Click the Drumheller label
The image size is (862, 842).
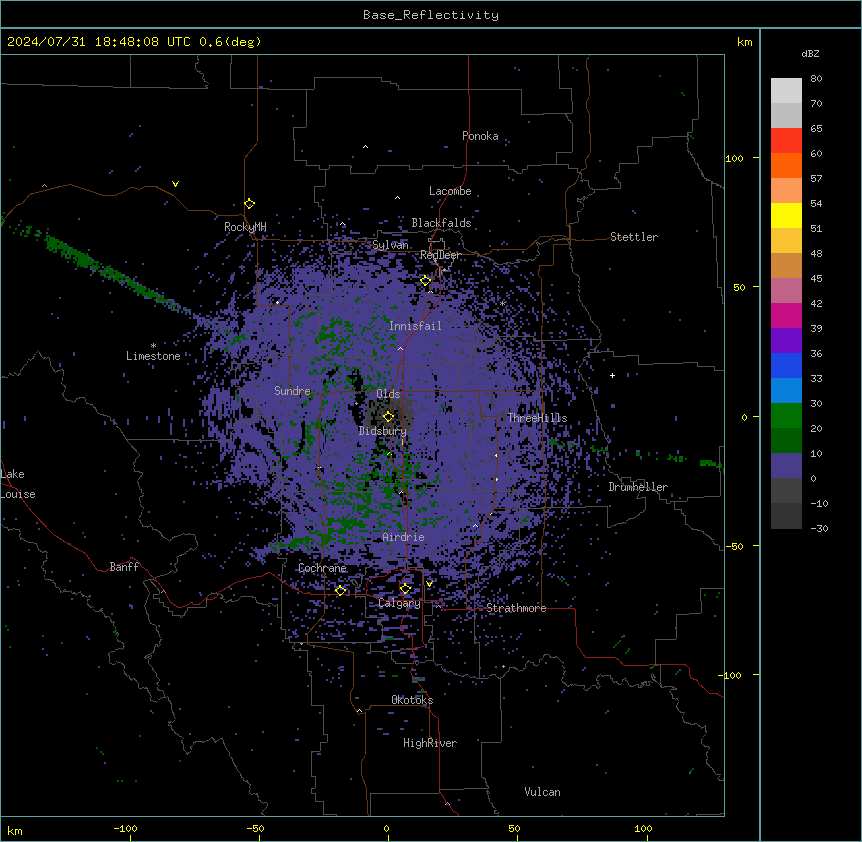638,487
